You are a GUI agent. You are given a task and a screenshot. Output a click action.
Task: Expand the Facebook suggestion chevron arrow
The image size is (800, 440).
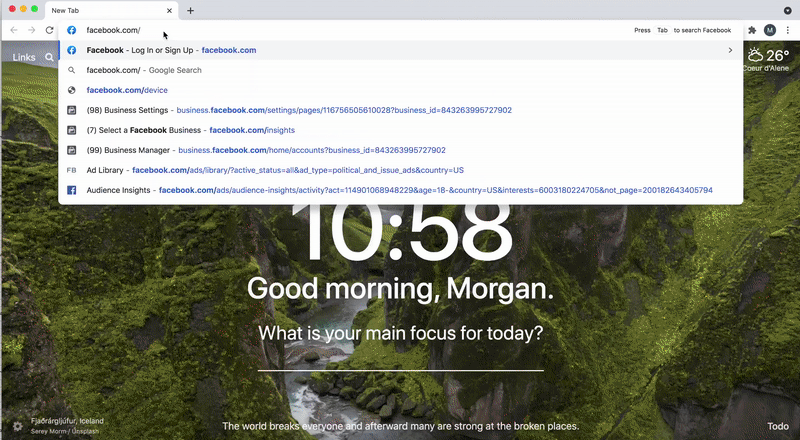(x=730, y=50)
